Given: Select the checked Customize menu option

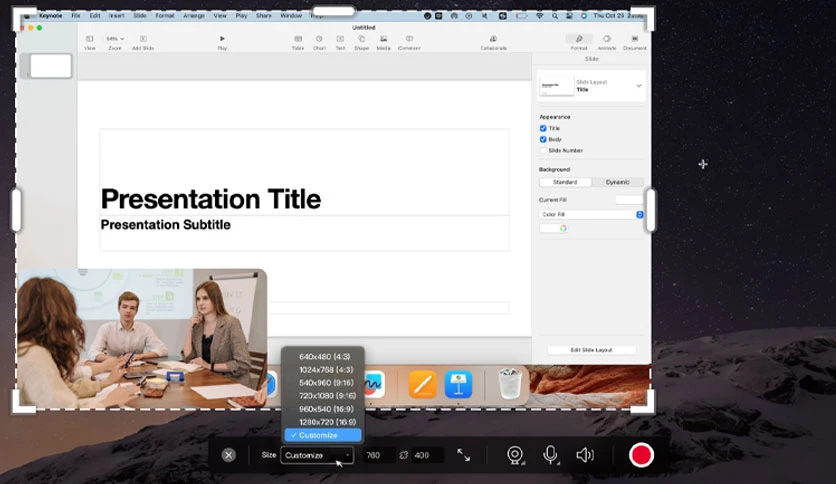Looking at the screenshot, I should click(323, 435).
